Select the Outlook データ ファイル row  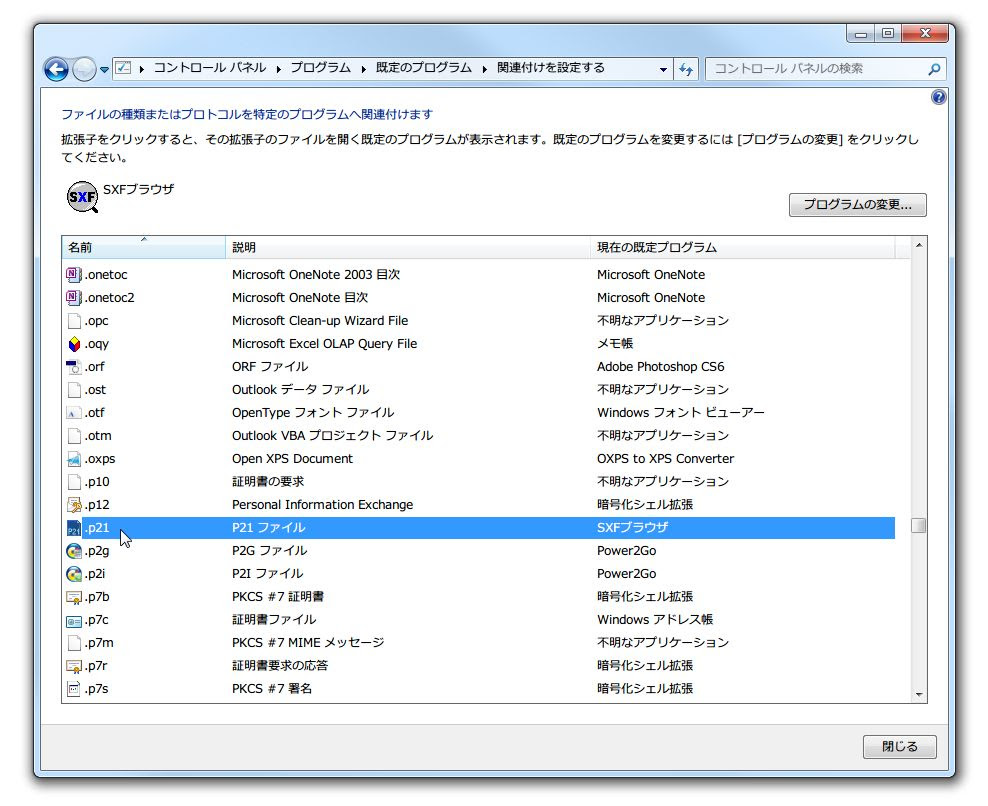pyautogui.click(x=479, y=390)
